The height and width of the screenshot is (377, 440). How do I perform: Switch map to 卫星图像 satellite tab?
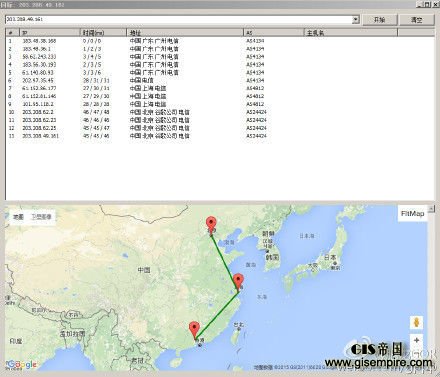(42, 217)
